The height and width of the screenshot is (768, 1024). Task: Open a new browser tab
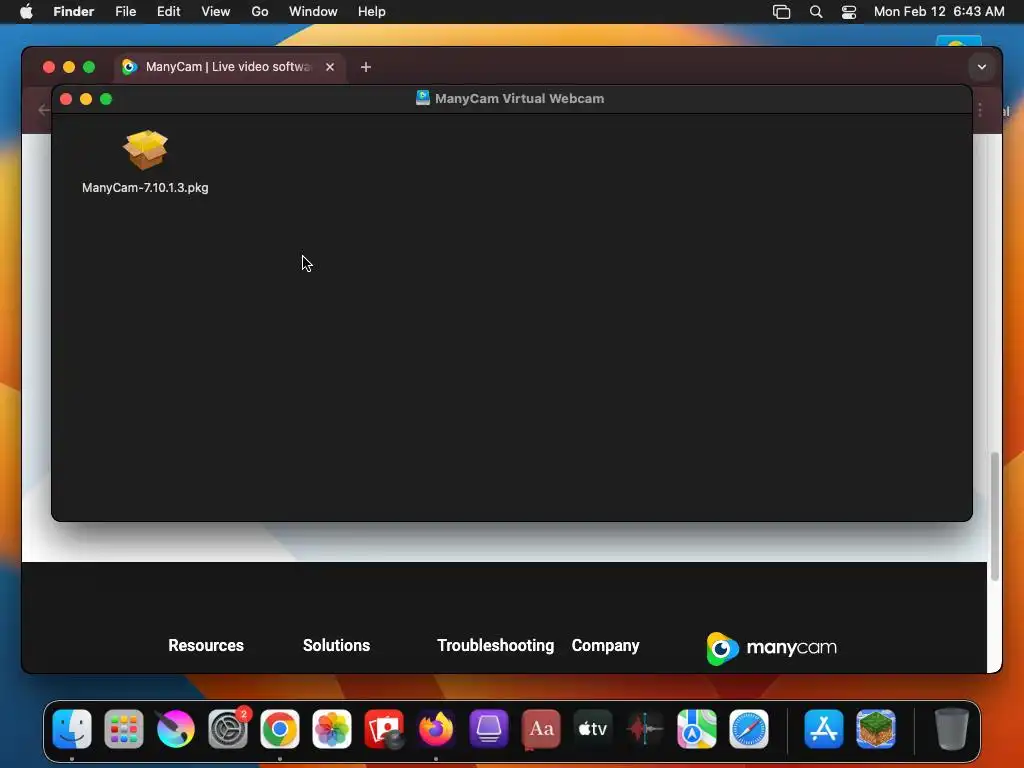pos(366,67)
